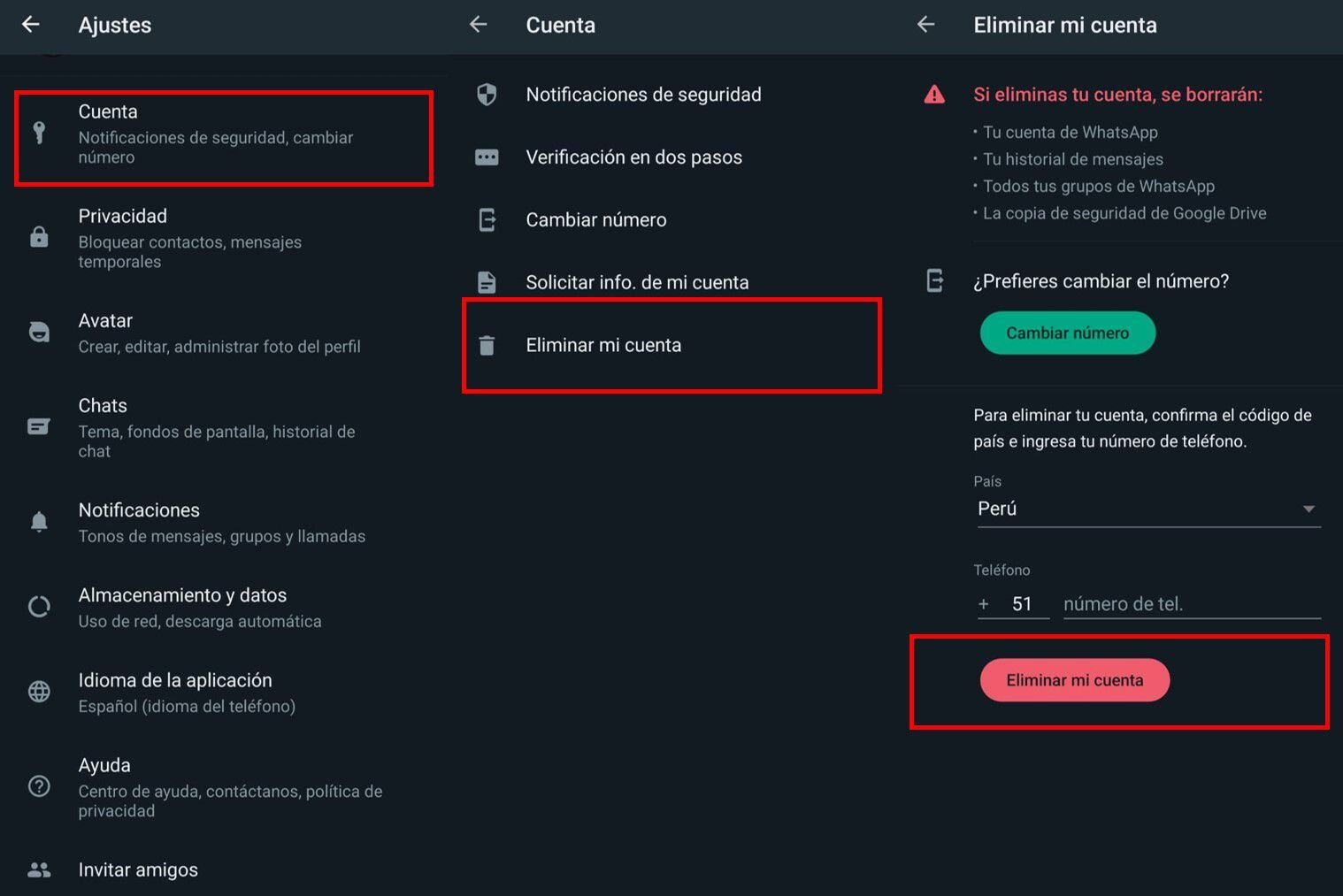Go back from the Ajustes screen

31,25
